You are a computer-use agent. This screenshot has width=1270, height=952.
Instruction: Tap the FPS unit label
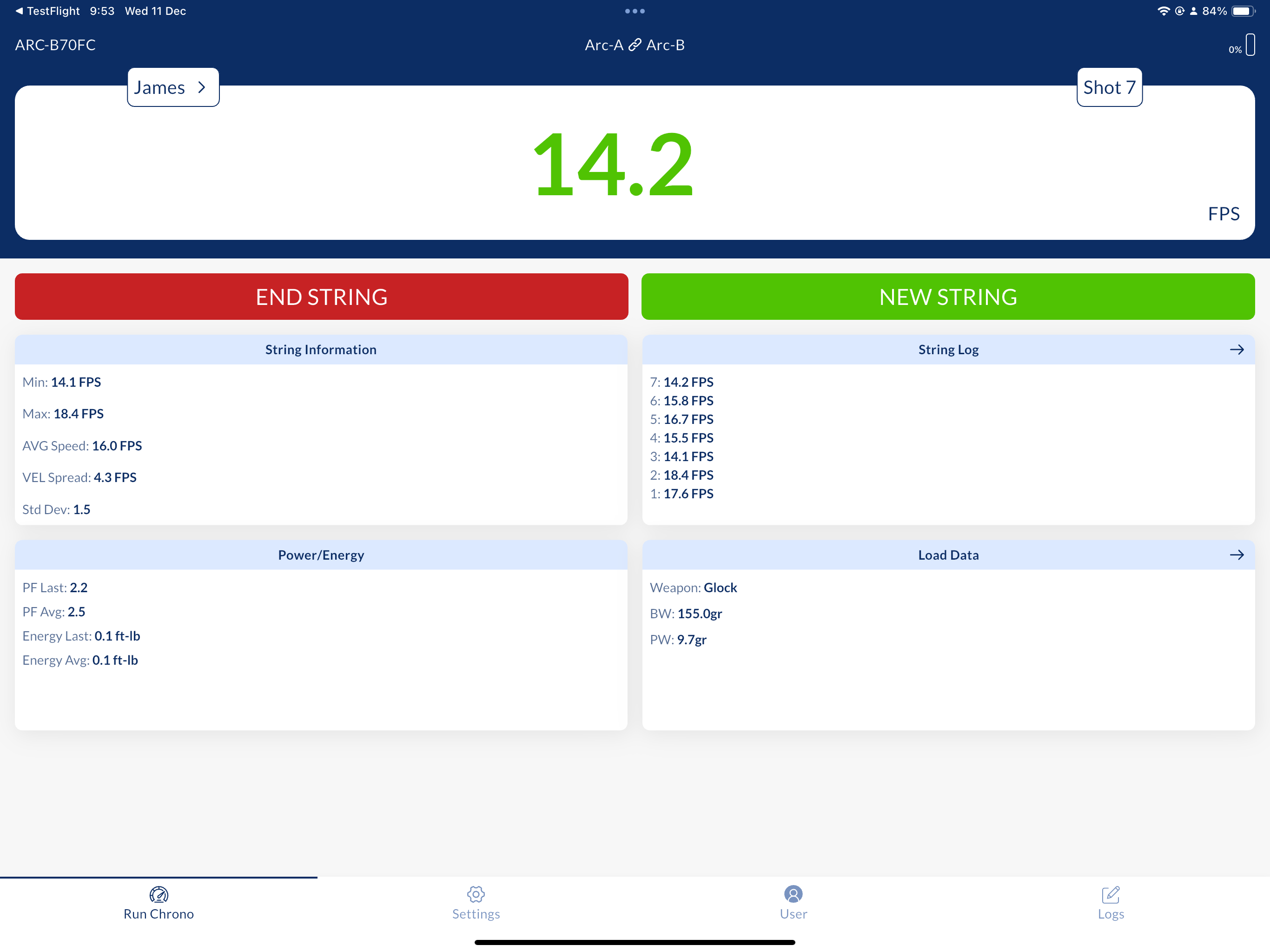click(x=1224, y=214)
